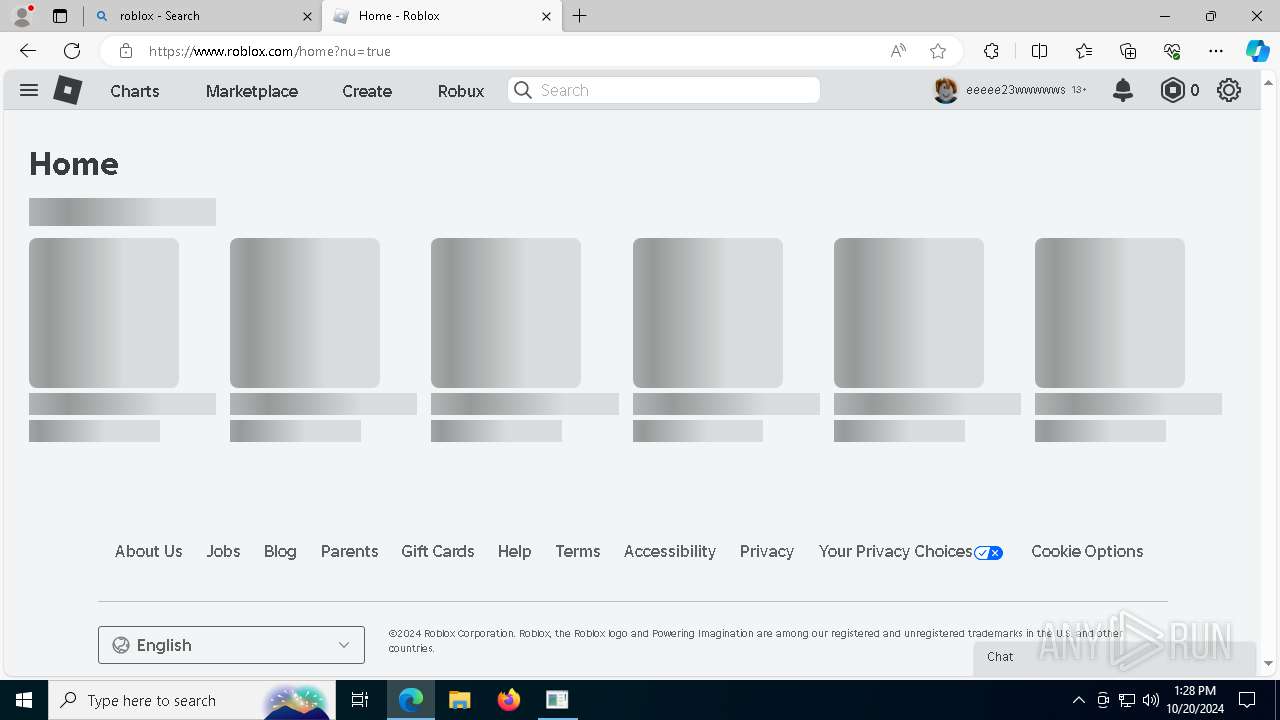
Task: Click the Roblox logo icon
Action: point(67,90)
